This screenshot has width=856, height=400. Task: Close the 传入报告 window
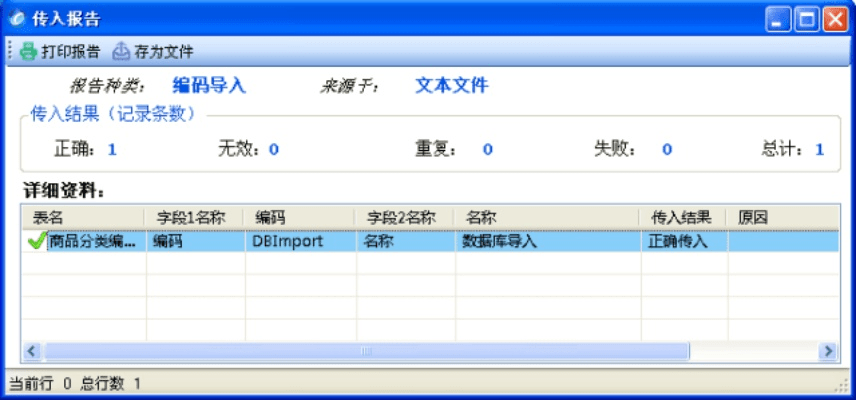835,20
